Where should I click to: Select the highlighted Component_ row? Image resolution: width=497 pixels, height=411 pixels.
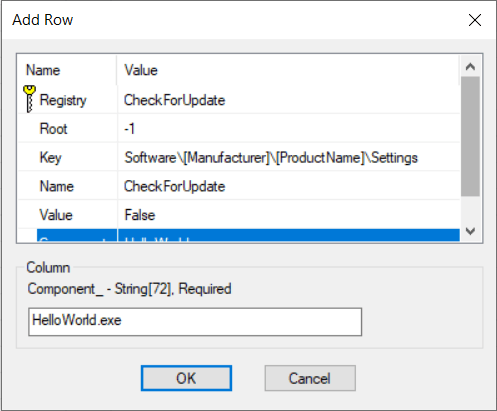coord(248,235)
